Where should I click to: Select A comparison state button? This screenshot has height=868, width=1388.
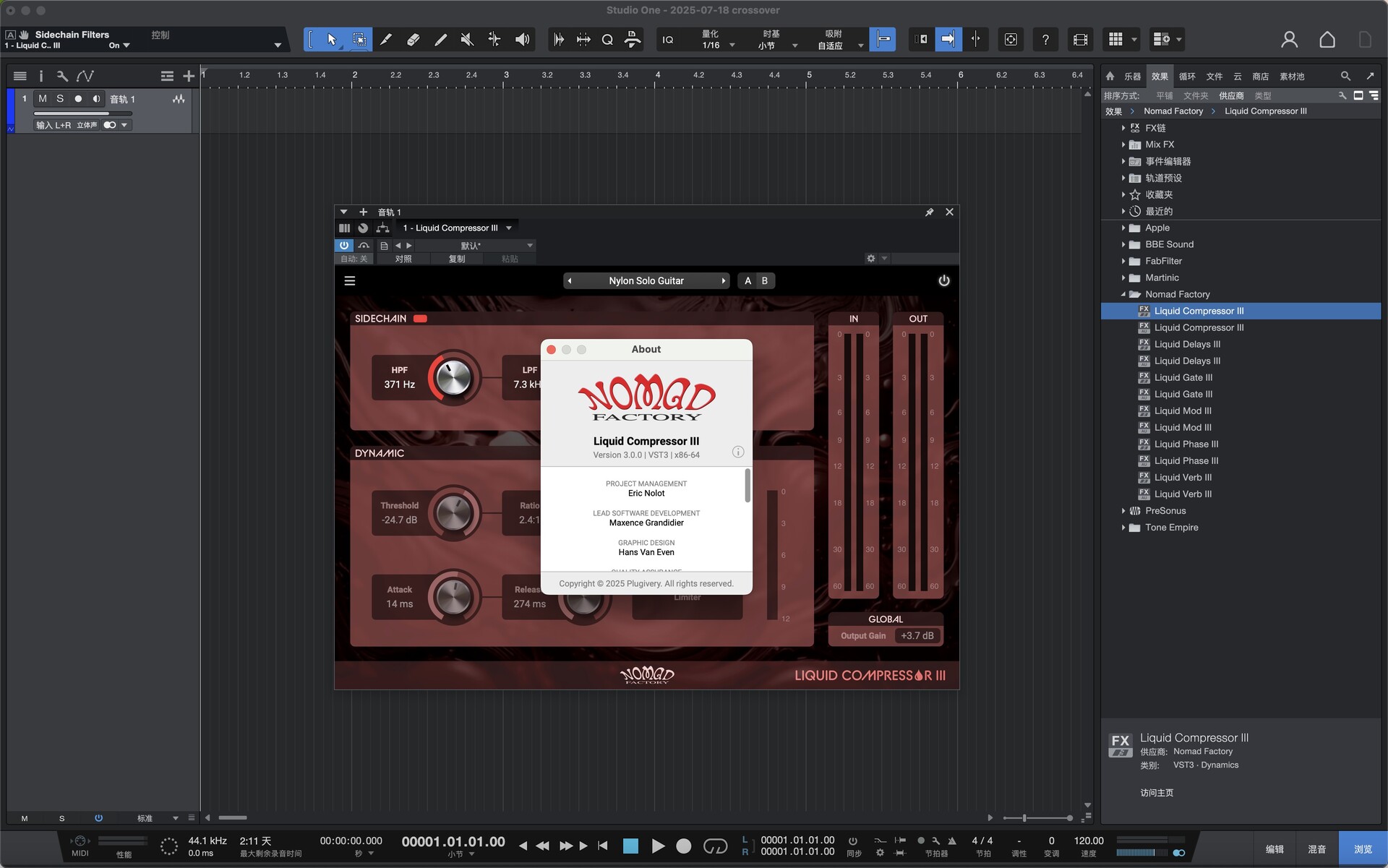point(747,280)
